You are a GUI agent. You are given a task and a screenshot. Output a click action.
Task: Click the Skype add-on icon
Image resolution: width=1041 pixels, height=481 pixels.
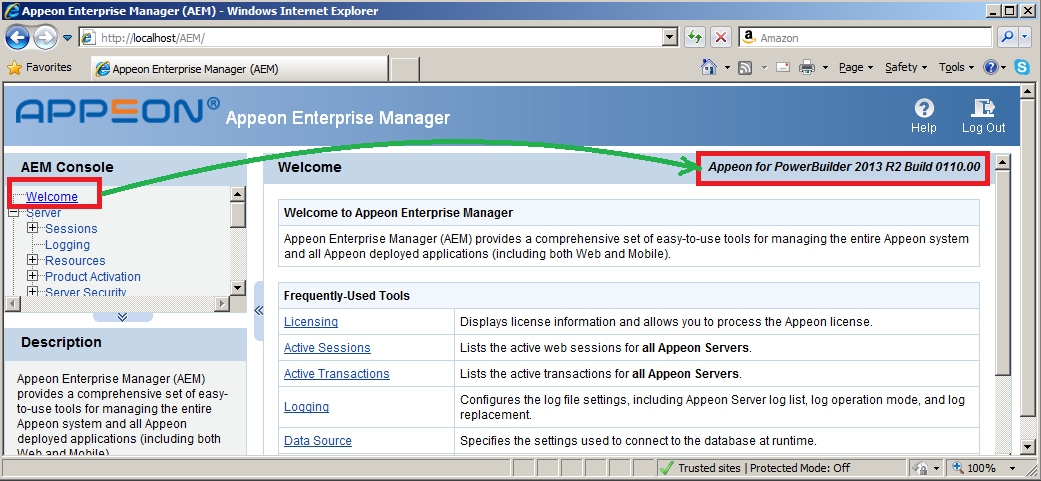click(x=1022, y=67)
